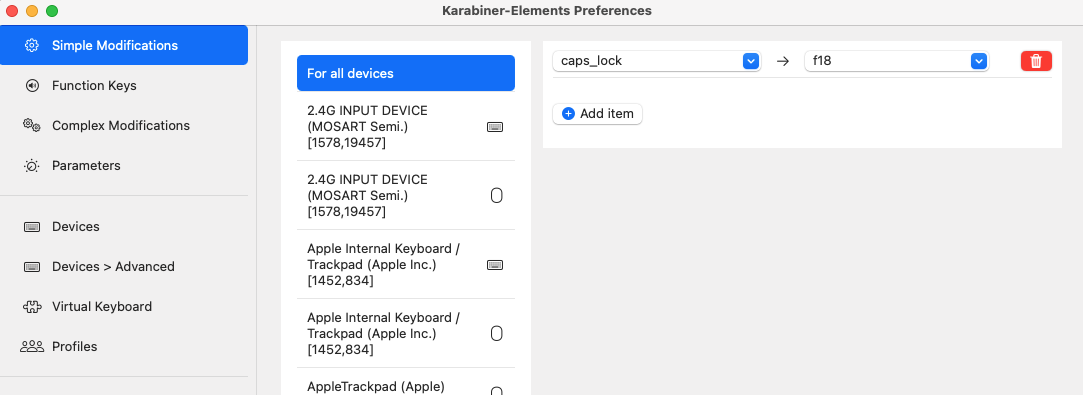Click the Parameters sun-dial icon
This screenshot has width=1083, height=395.
pos(32,166)
